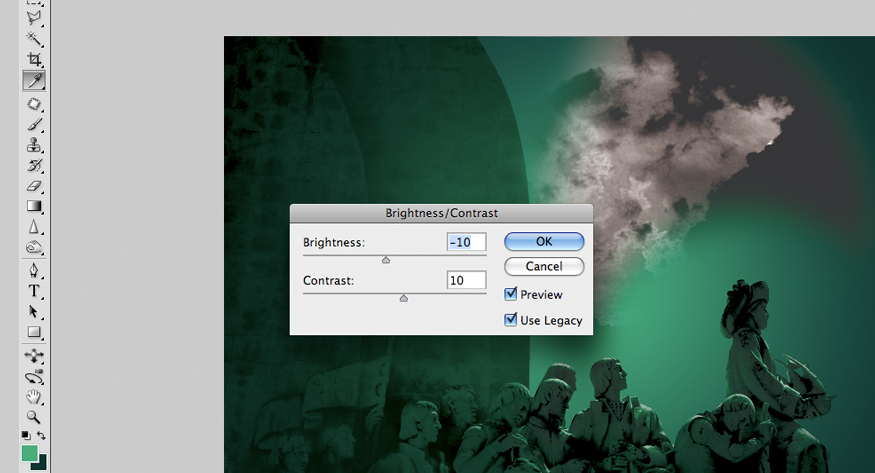The image size is (875, 473).
Task: Select the 3D Orbit camera tool
Action: 33,377
